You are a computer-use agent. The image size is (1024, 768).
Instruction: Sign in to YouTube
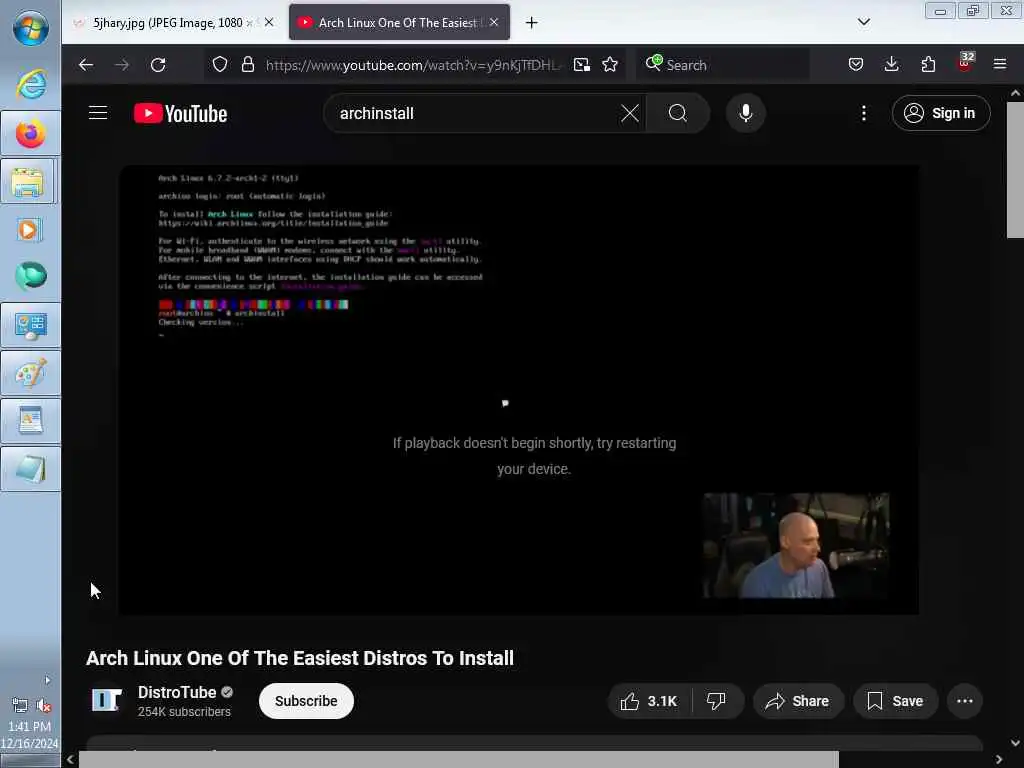point(940,113)
